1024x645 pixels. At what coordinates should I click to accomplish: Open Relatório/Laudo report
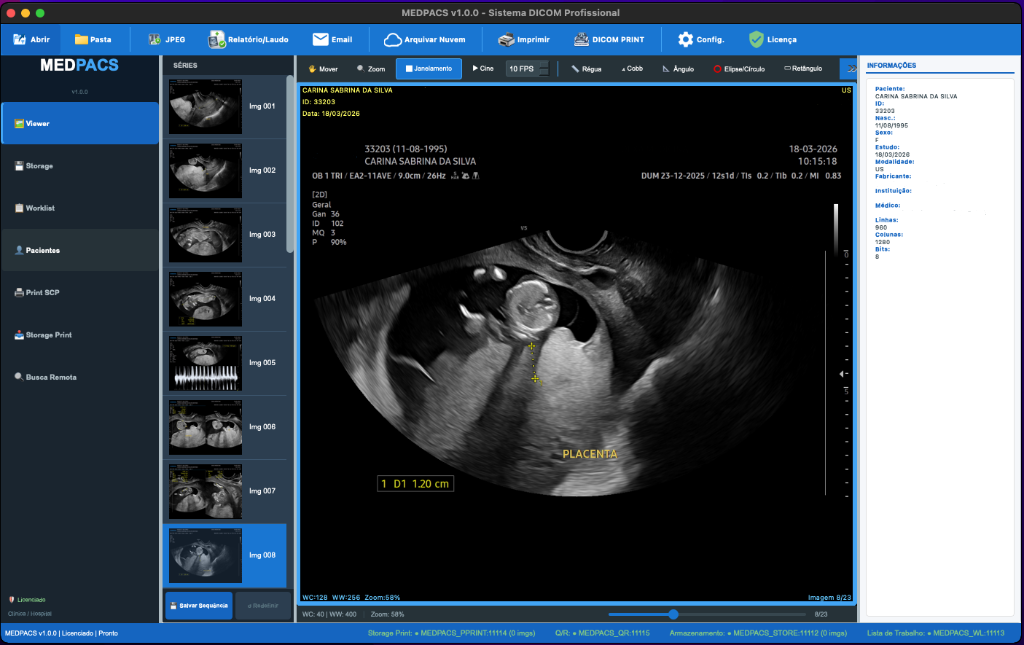(x=248, y=40)
